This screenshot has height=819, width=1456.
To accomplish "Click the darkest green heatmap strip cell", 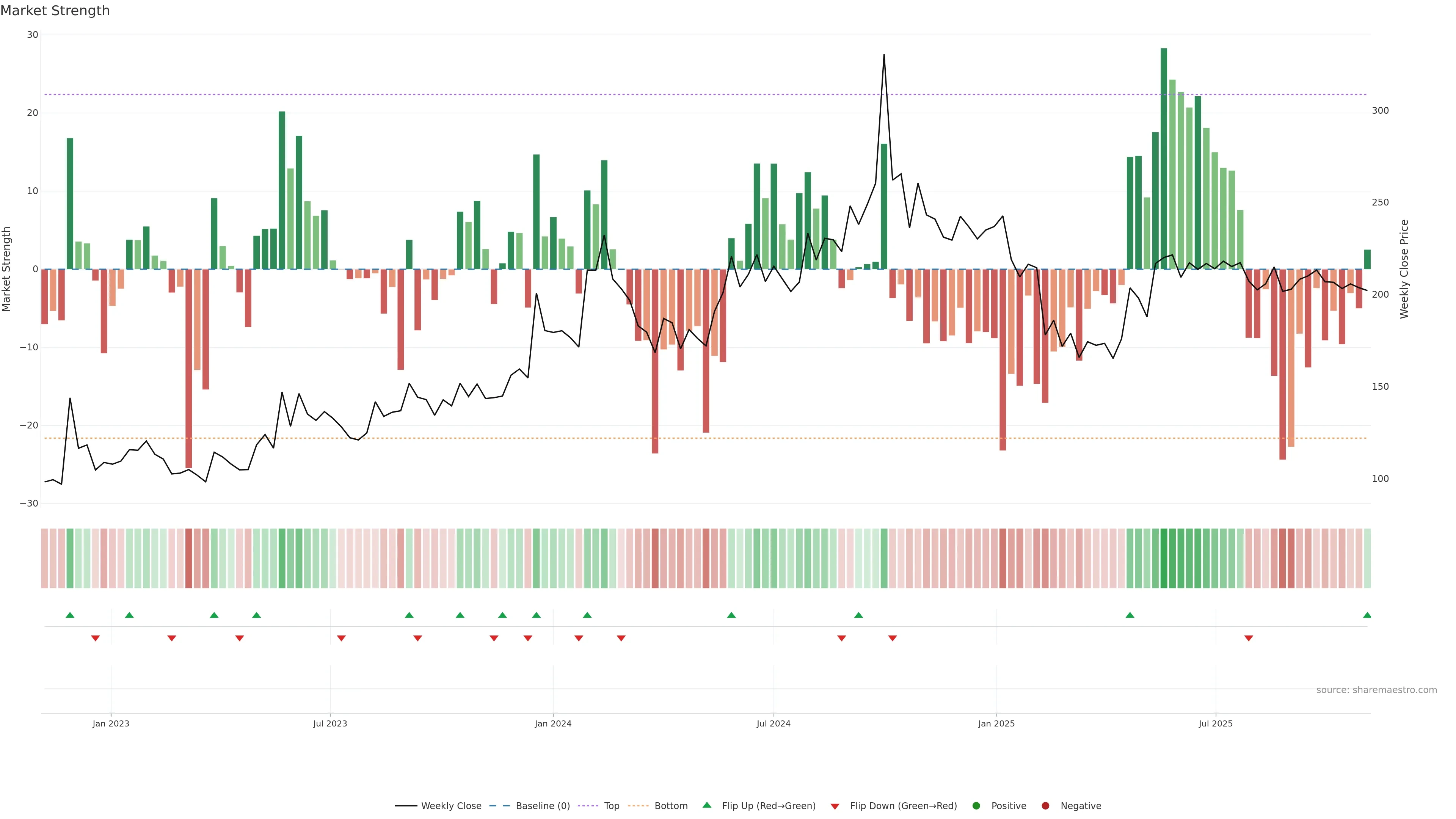I will [1164, 558].
